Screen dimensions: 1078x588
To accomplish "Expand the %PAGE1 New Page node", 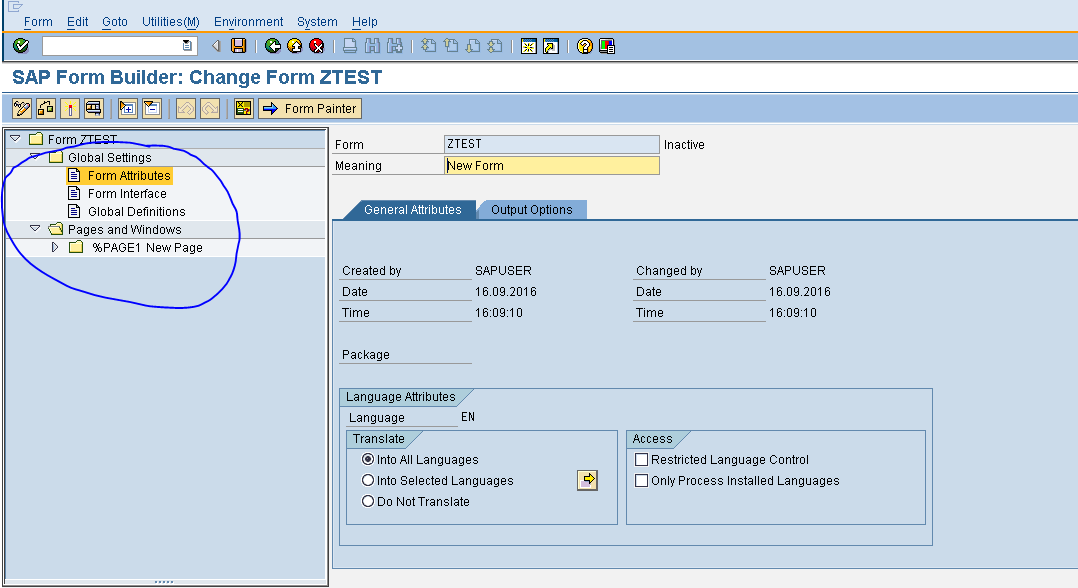I will coord(55,247).
